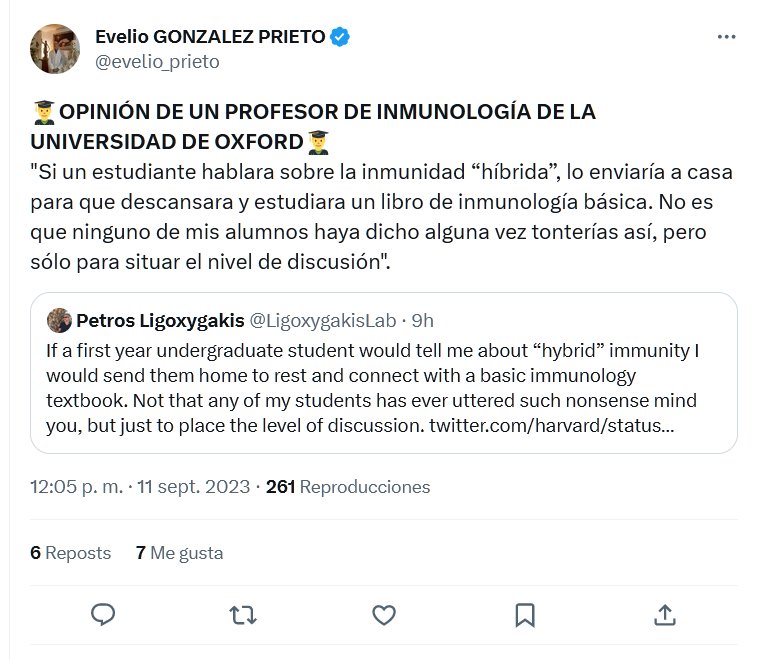Show the 6 Reposts list
The width and height of the screenshot is (758, 660).
point(71,552)
